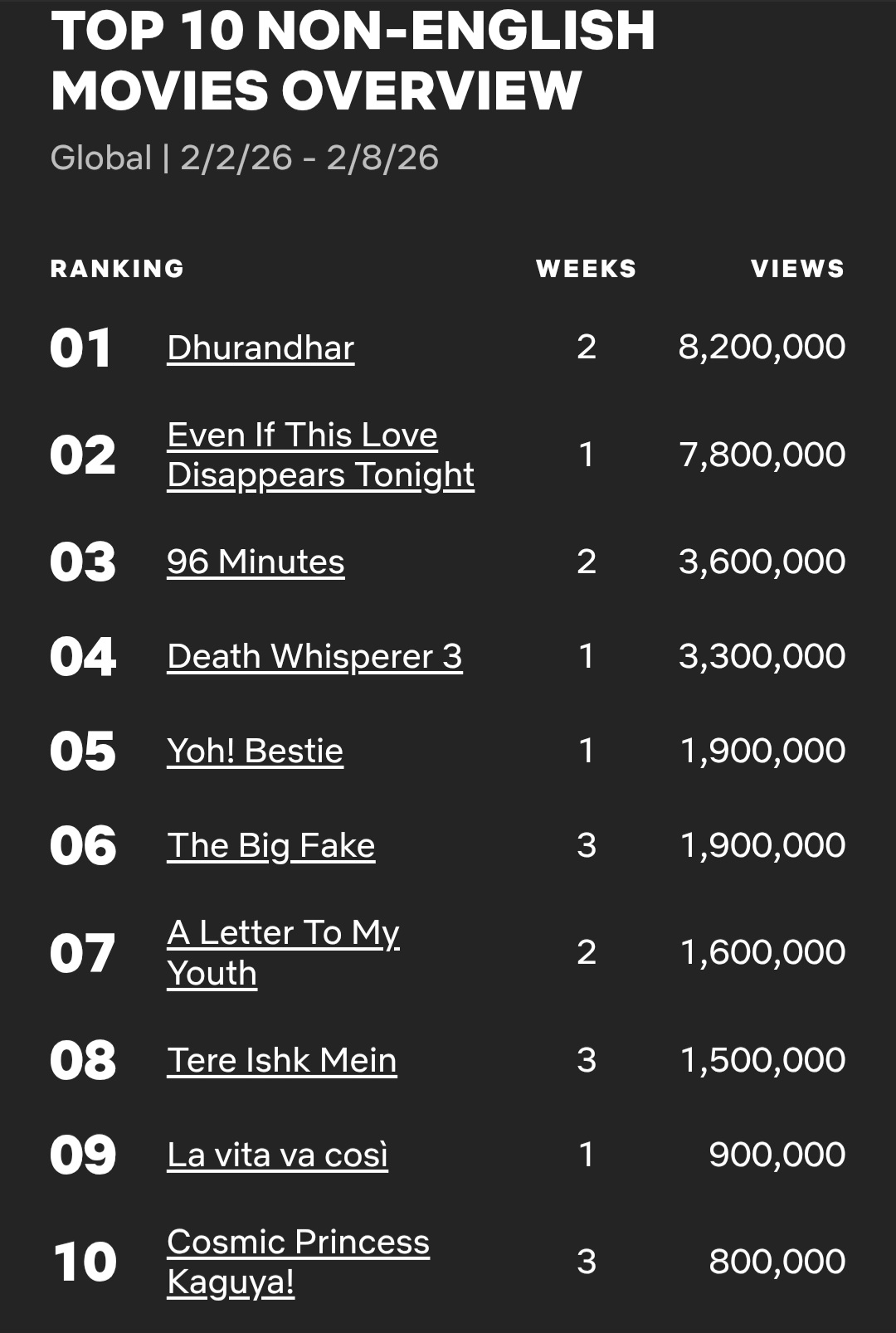Screen dimensions: 896x1333
Task: Open Death Whisperer 3 details
Action: click(314, 656)
